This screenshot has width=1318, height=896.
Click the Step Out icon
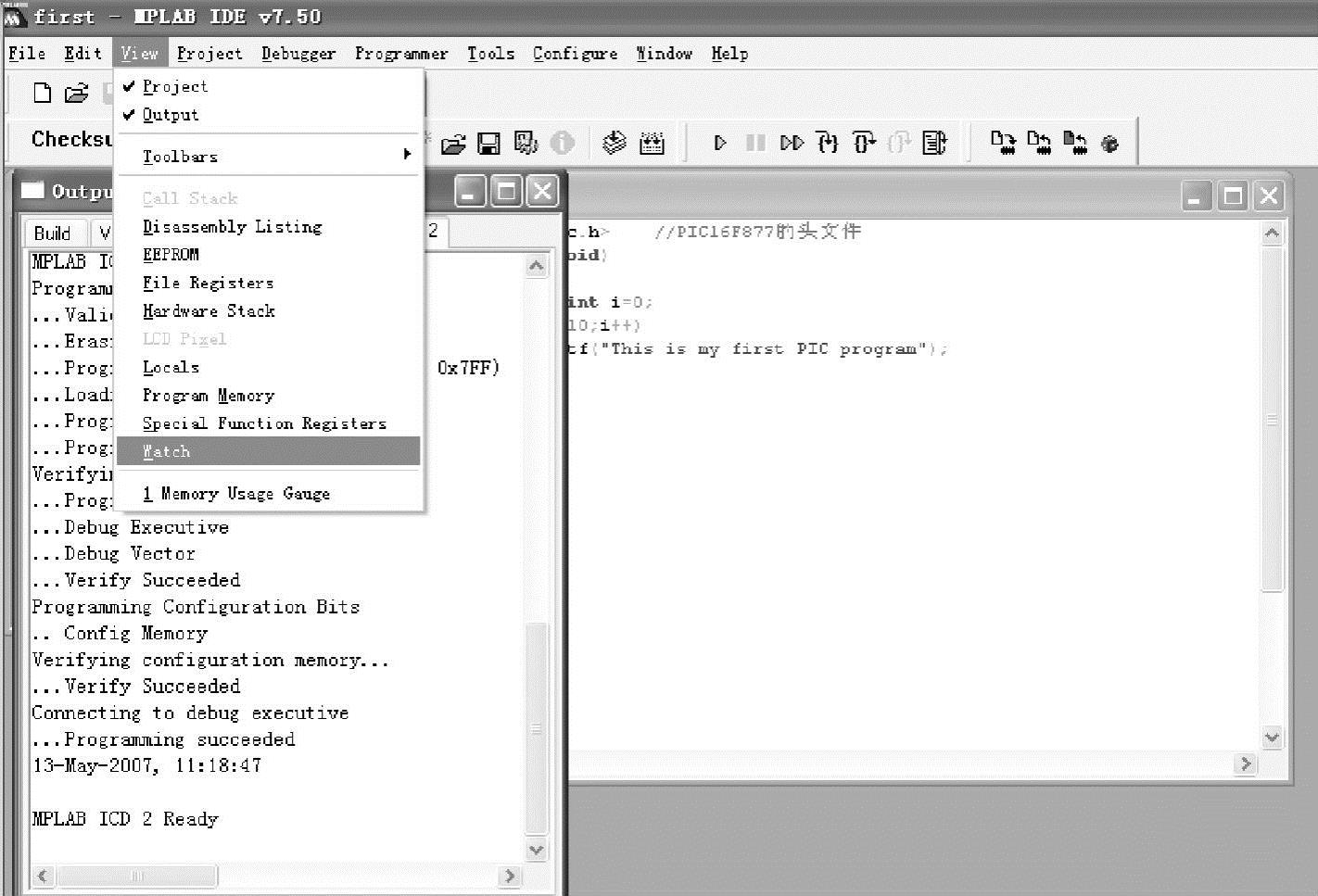pyautogui.click(x=898, y=143)
